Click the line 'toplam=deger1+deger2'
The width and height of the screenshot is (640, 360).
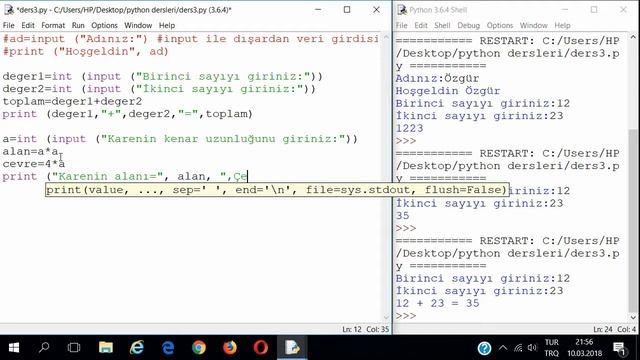72,101
